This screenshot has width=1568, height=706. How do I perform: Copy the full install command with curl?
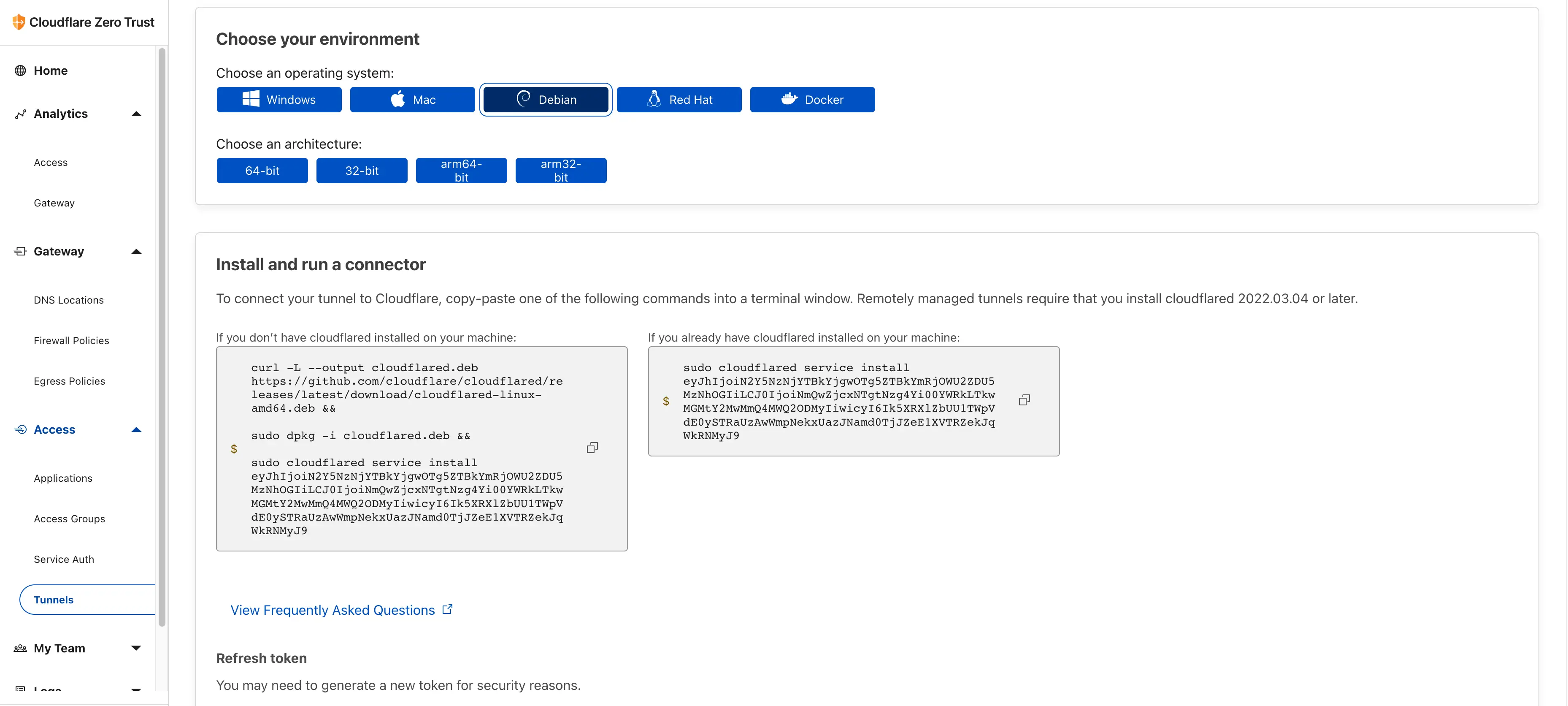tap(592, 448)
